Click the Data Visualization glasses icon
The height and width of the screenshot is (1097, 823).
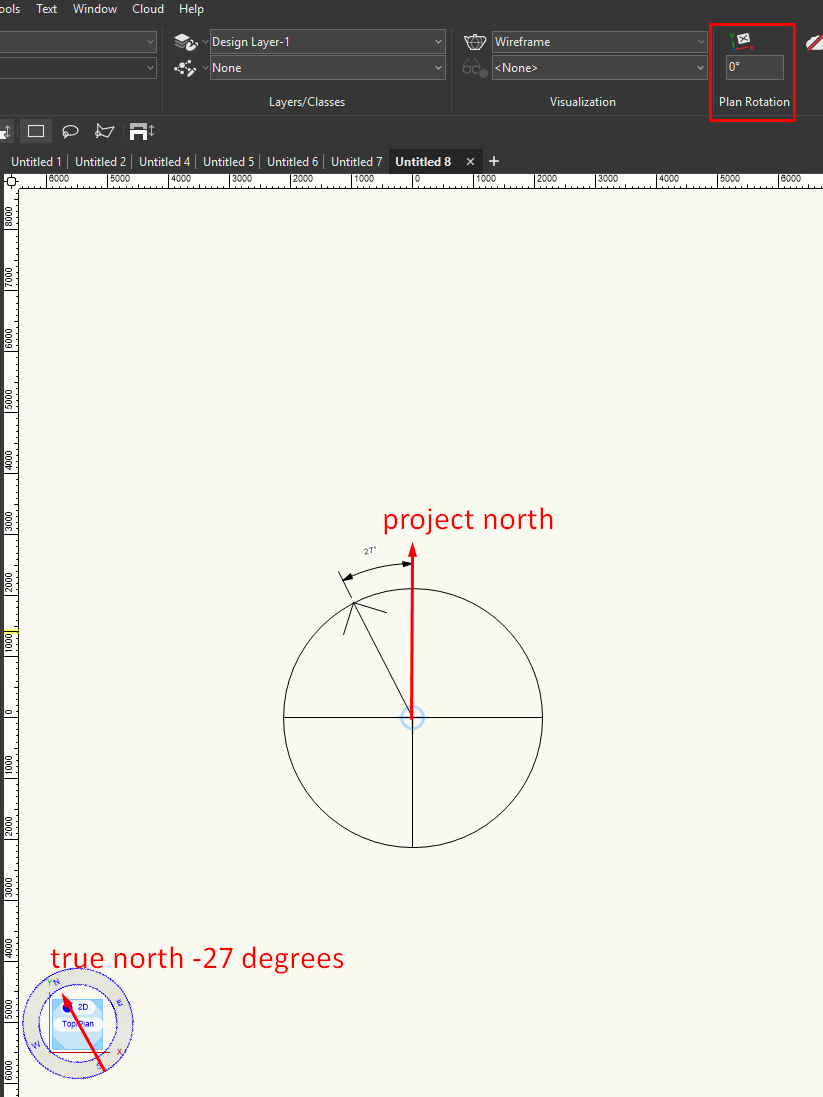(475, 68)
